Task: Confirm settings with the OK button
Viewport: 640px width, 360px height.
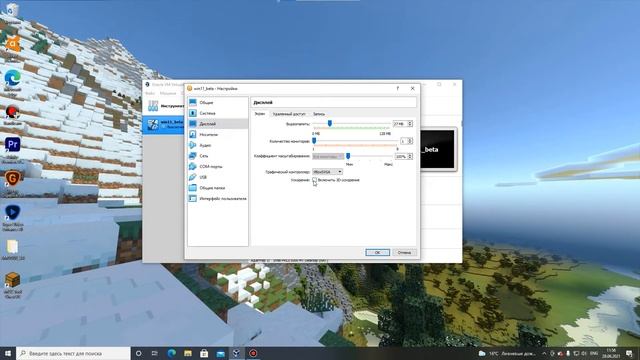Action: pos(378,253)
